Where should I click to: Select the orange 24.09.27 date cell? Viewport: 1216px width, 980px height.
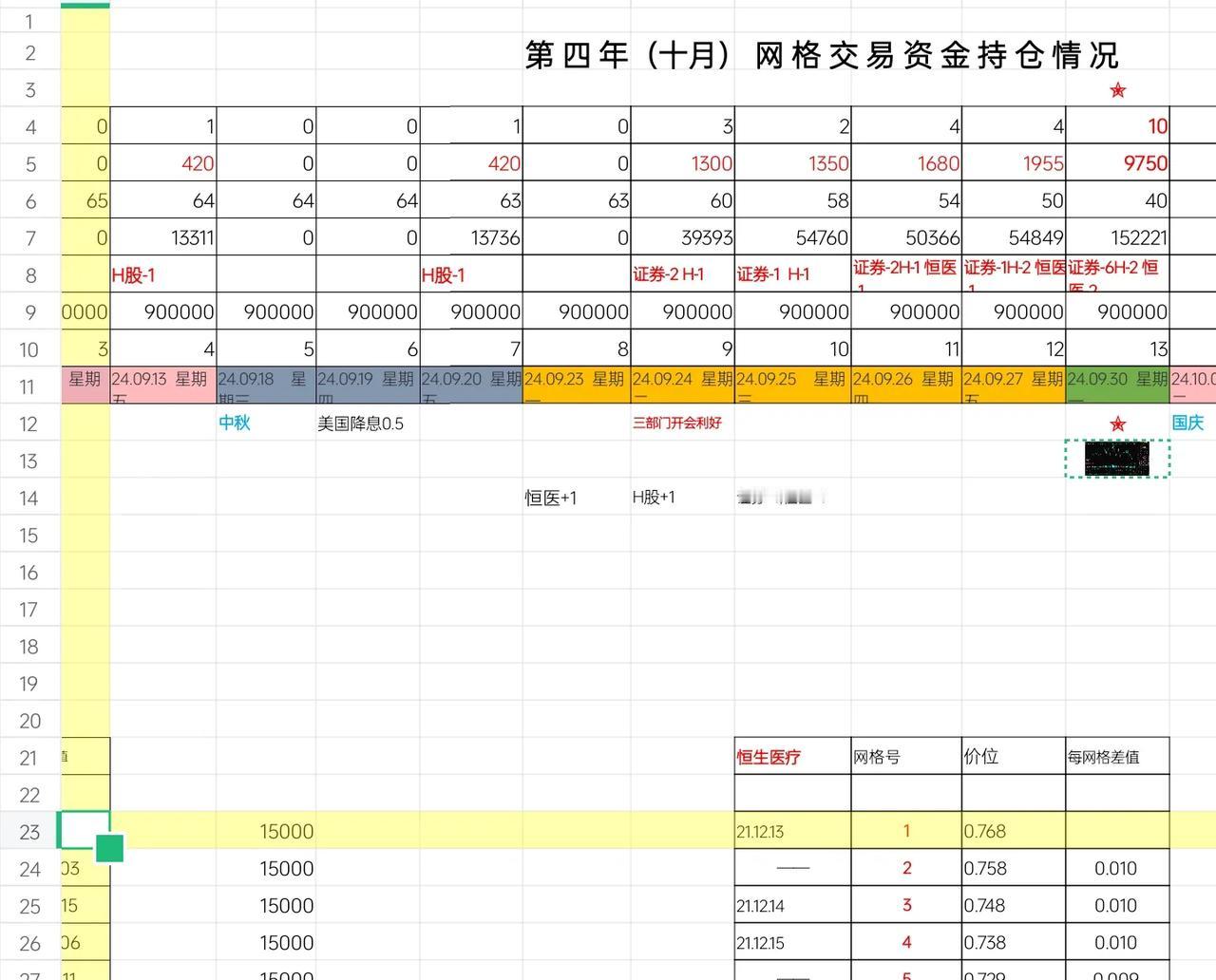pos(1014,386)
